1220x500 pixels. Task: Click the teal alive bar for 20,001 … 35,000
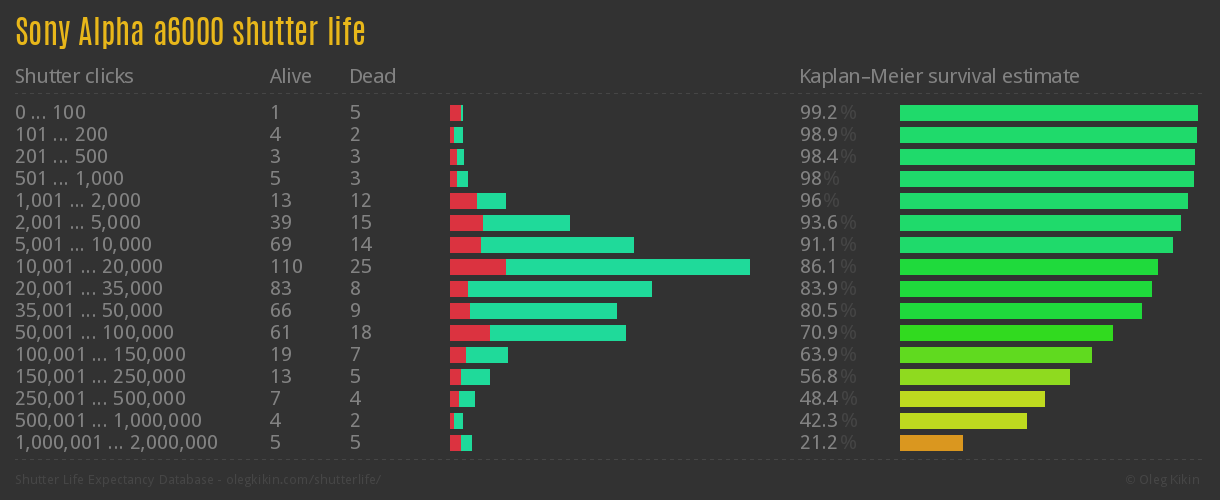tap(560, 289)
